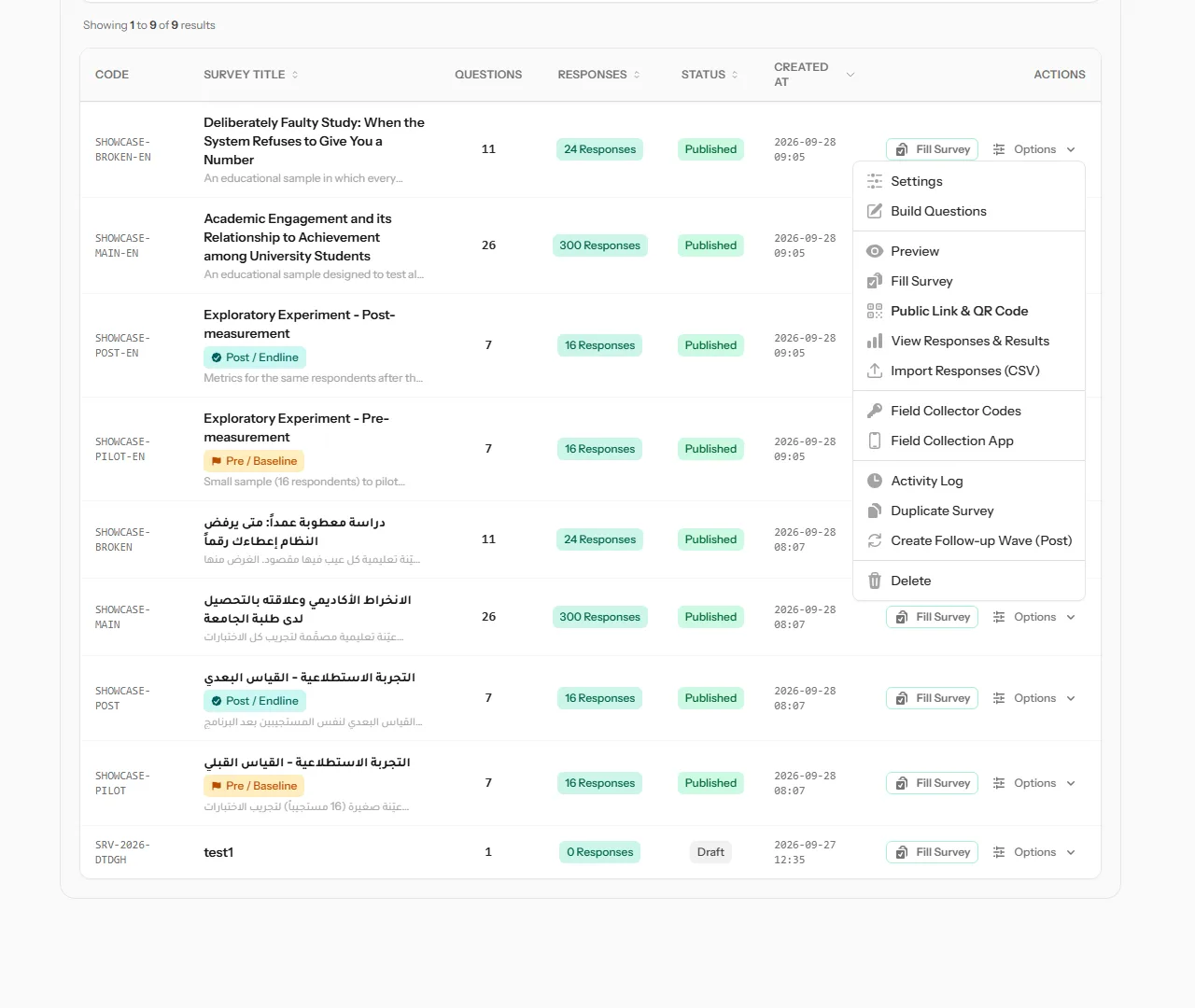
Task: Click the Activity Log clock icon
Action: pos(875,481)
